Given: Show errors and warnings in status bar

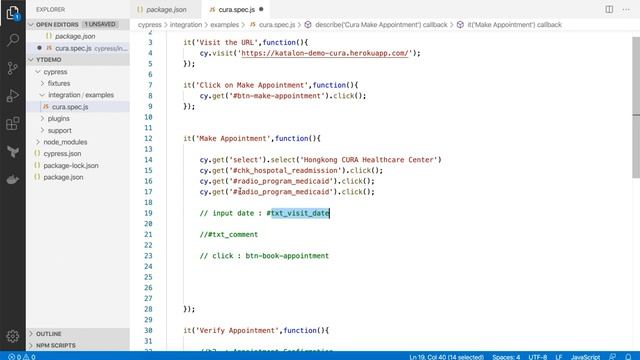Looking at the screenshot, I should click(x=22, y=357).
